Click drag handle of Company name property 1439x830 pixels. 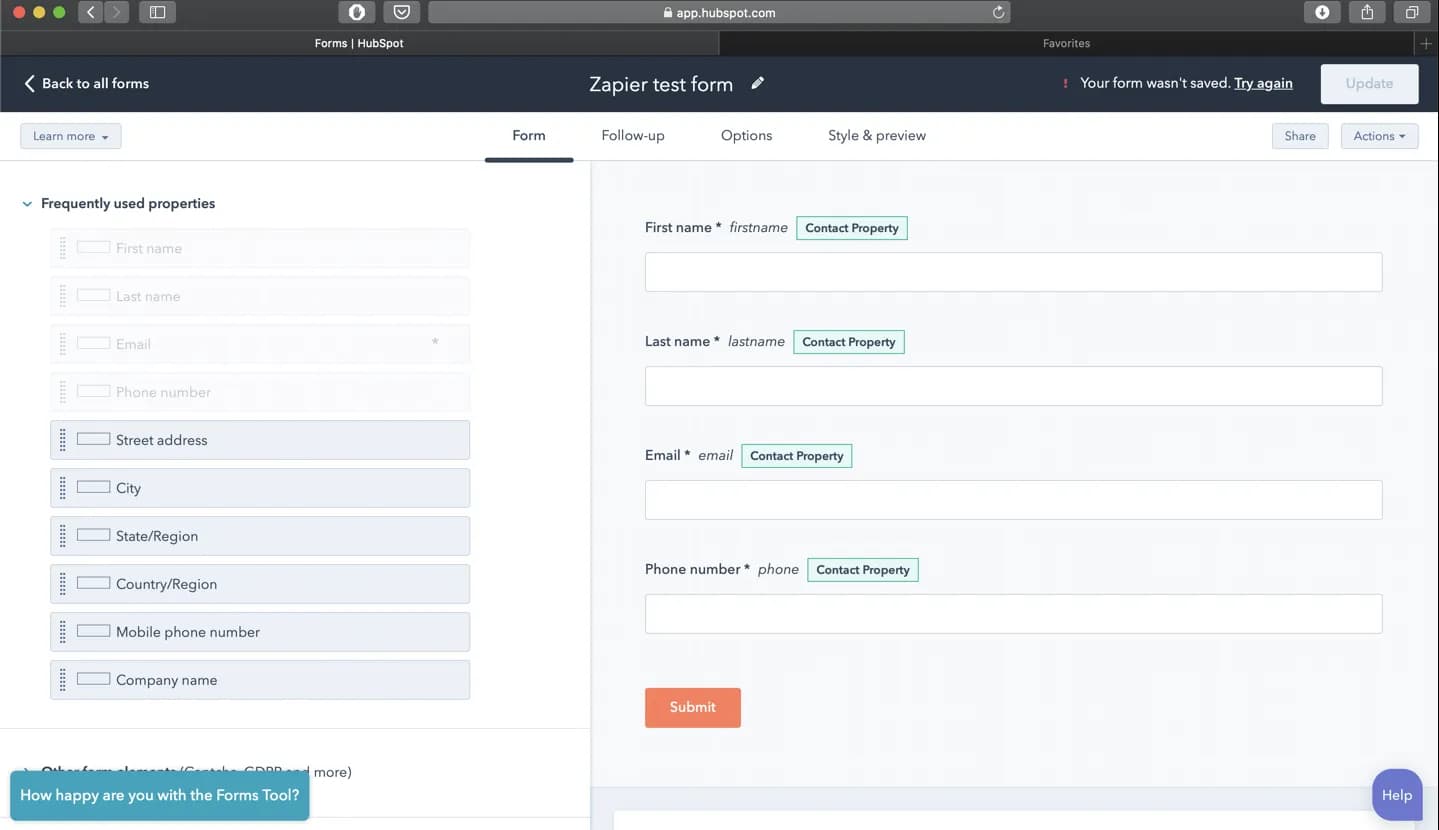[63, 680]
